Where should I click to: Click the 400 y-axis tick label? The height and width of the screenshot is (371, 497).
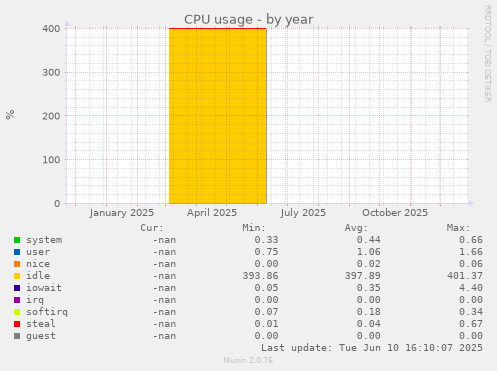(x=51, y=29)
